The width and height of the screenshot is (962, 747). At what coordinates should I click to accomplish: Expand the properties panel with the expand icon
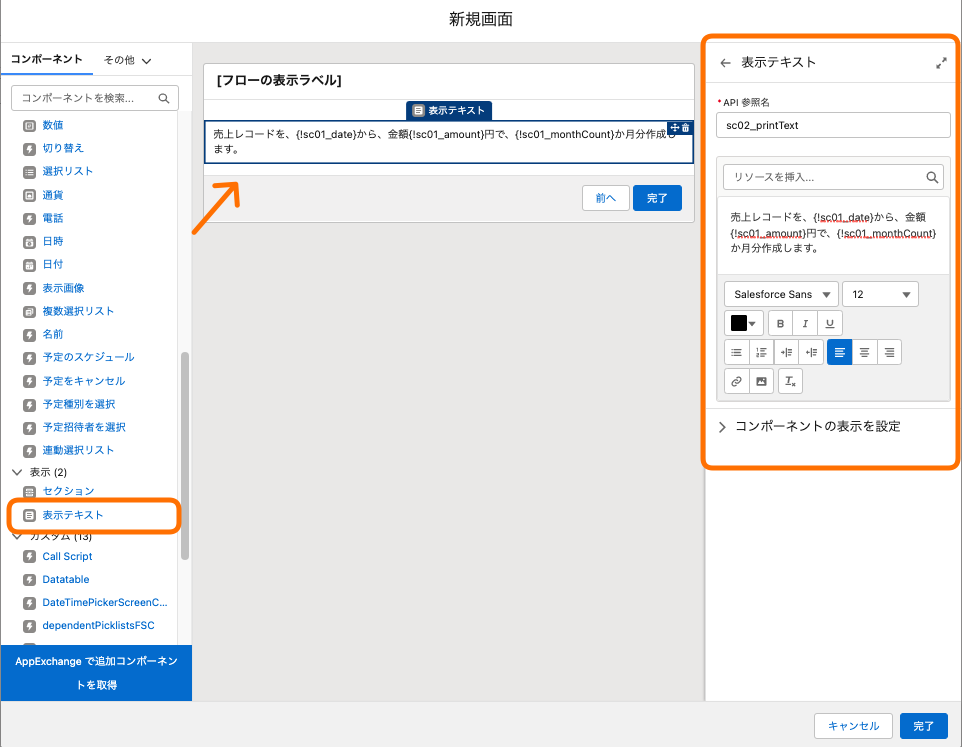pos(941,63)
